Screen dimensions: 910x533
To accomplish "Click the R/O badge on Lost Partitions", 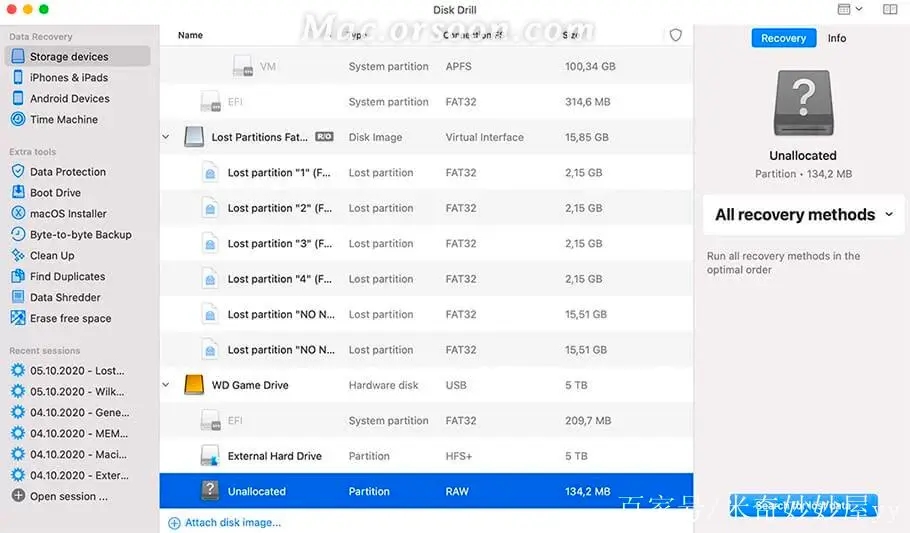I will pyautogui.click(x=324, y=136).
